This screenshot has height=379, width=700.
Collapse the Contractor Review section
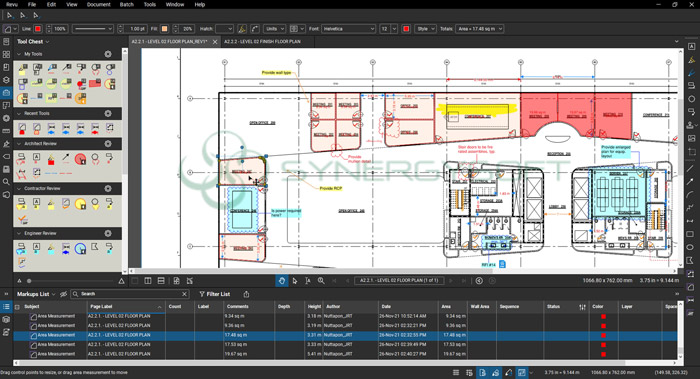(19, 188)
